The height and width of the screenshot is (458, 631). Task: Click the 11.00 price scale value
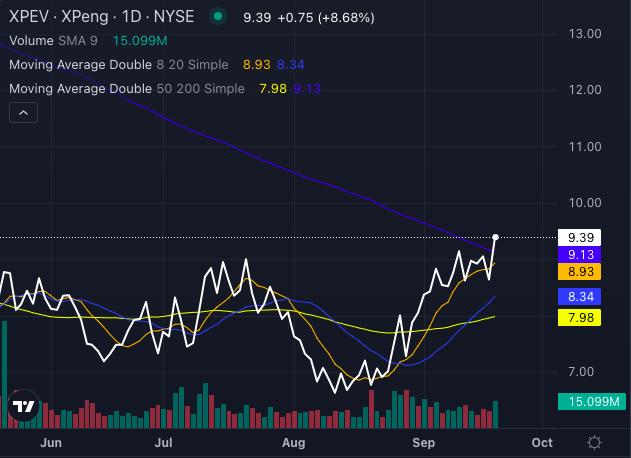coord(585,146)
